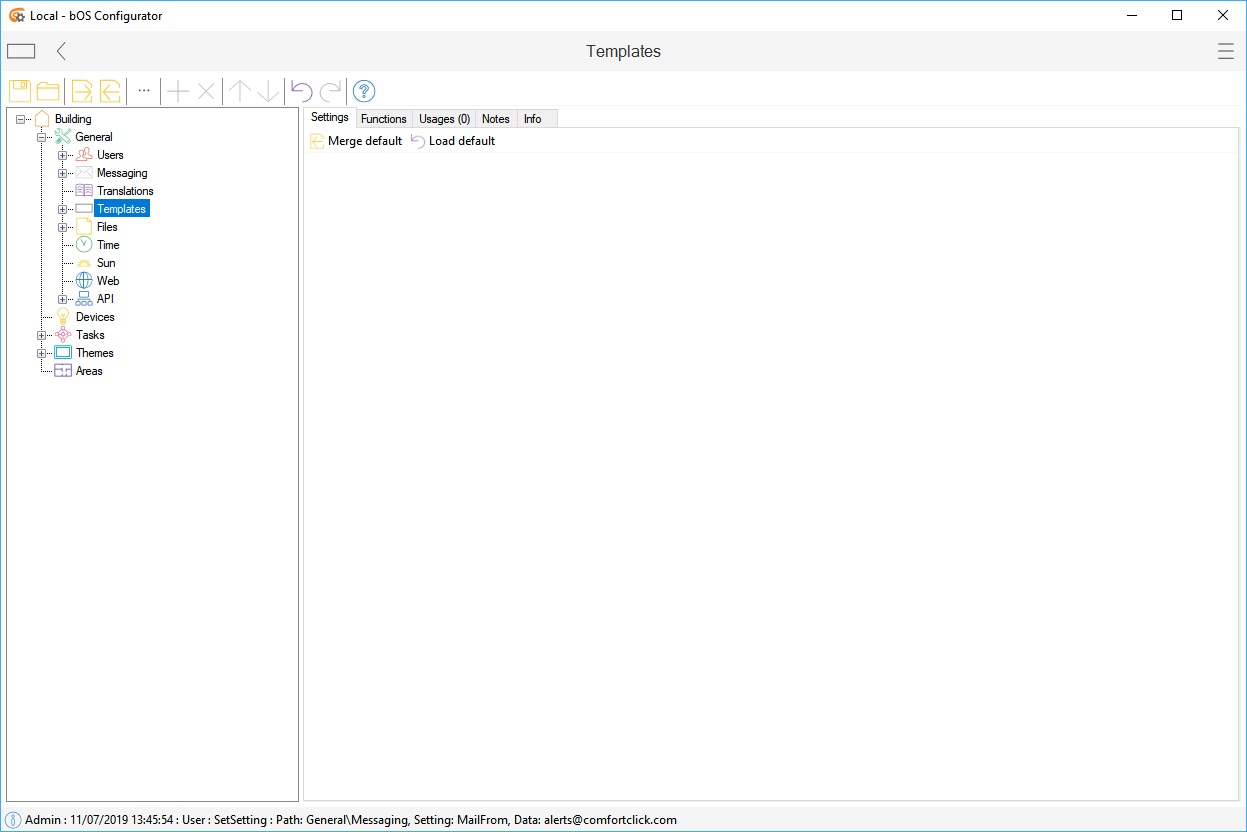Viewport: 1247px width, 832px height.
Task: Select the Translations tree label
Action: 125,191
